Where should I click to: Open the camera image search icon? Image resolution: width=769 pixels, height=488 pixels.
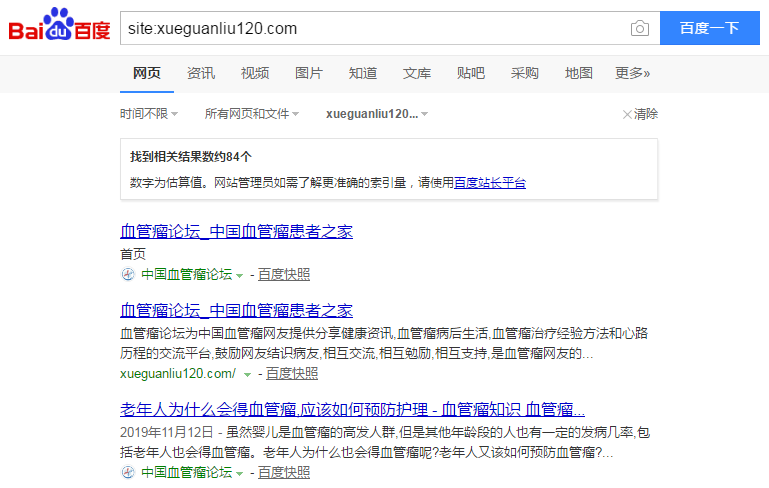(x=640, y=28)
